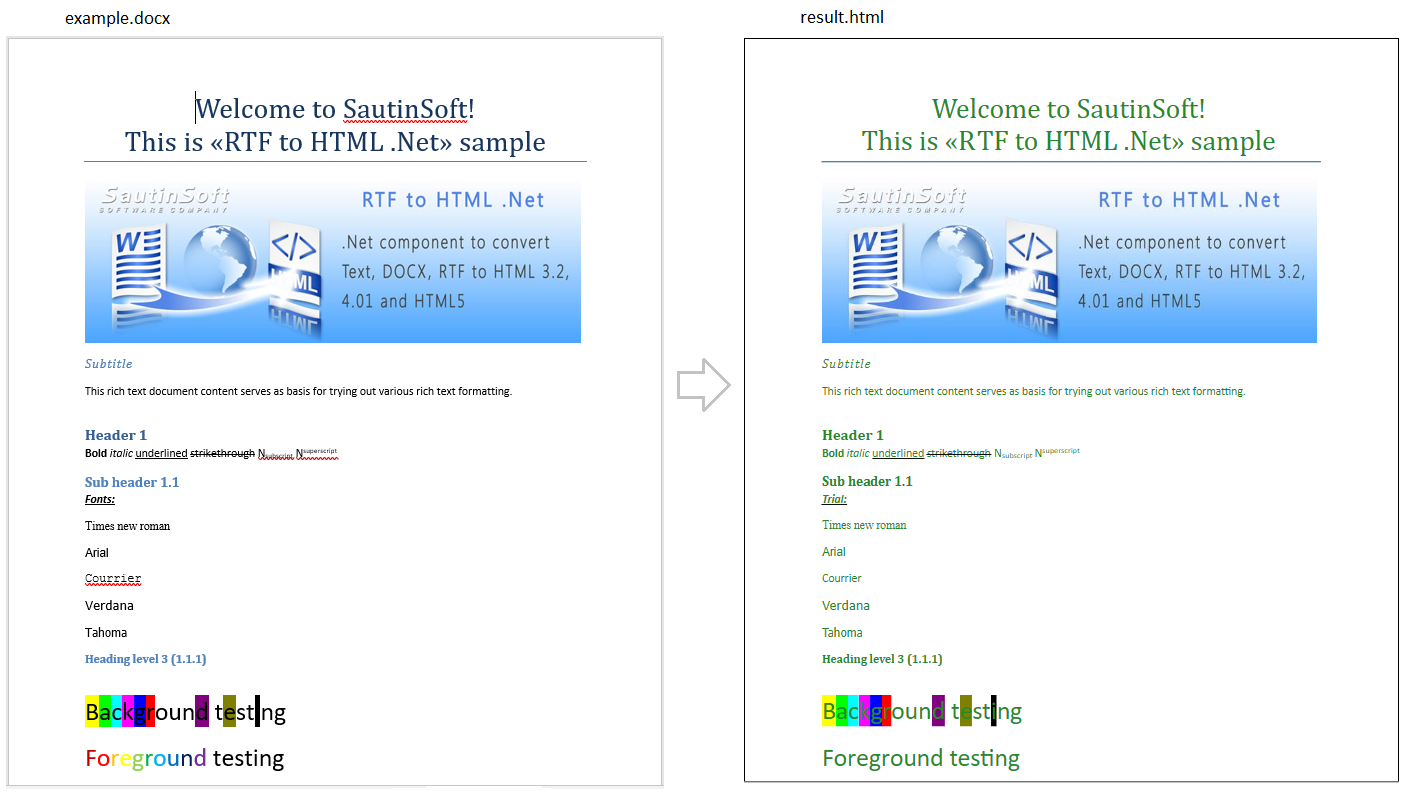
Task: Click the 'Nsuperscript' text in example.docx
Action: [317, 453]
